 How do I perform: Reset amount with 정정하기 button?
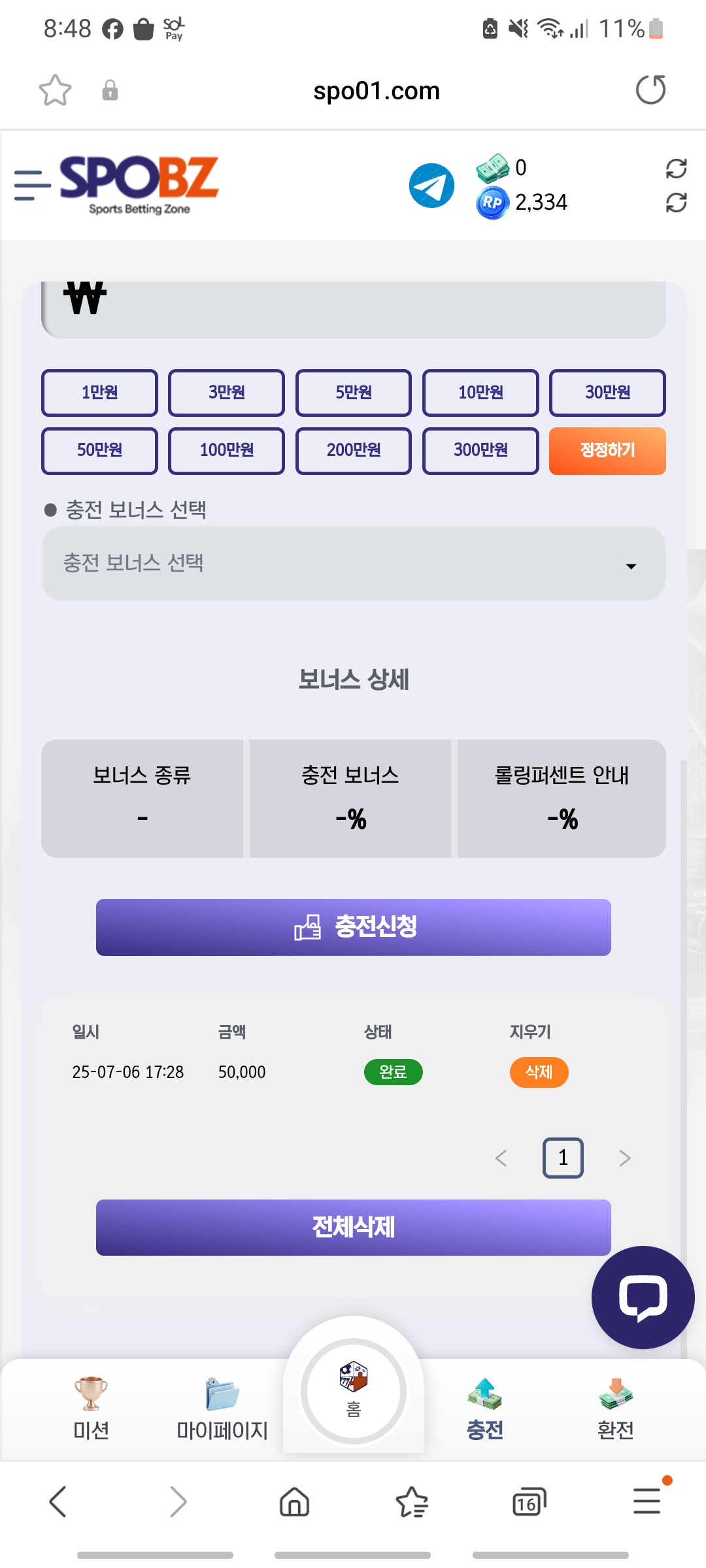(607, 451)
